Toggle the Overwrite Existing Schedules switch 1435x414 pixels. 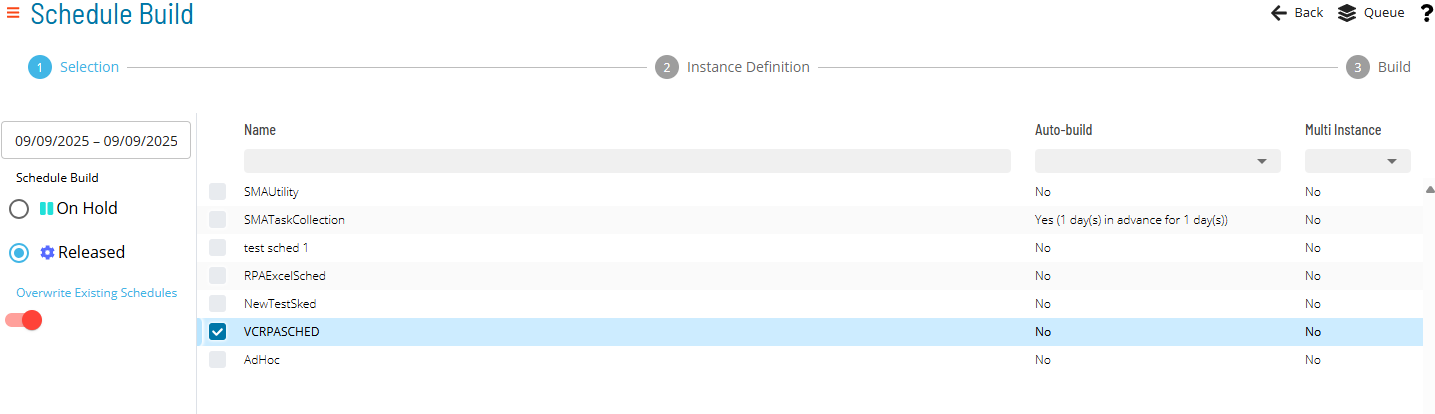(24, 320)
